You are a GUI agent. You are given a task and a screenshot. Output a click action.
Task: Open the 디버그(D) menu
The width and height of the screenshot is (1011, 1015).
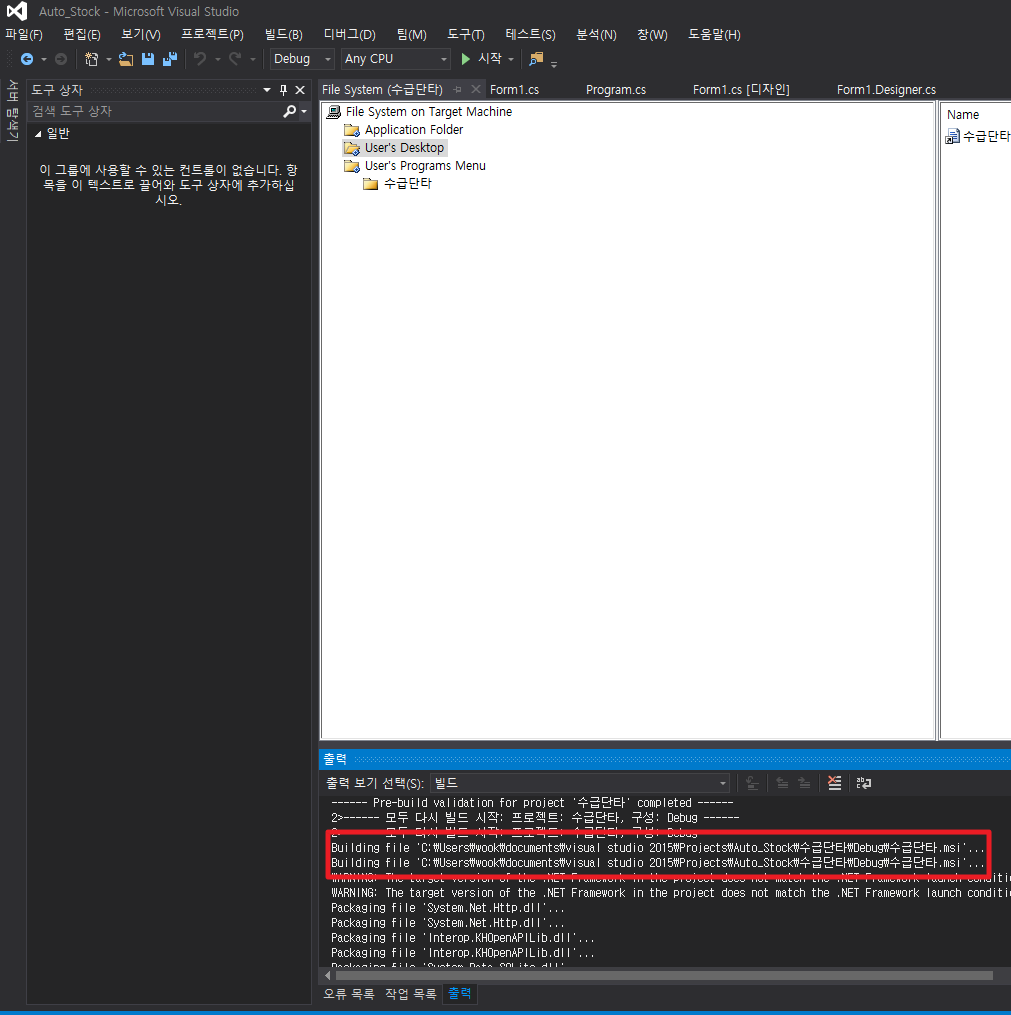pyautogui.click(x=350, y=35)
